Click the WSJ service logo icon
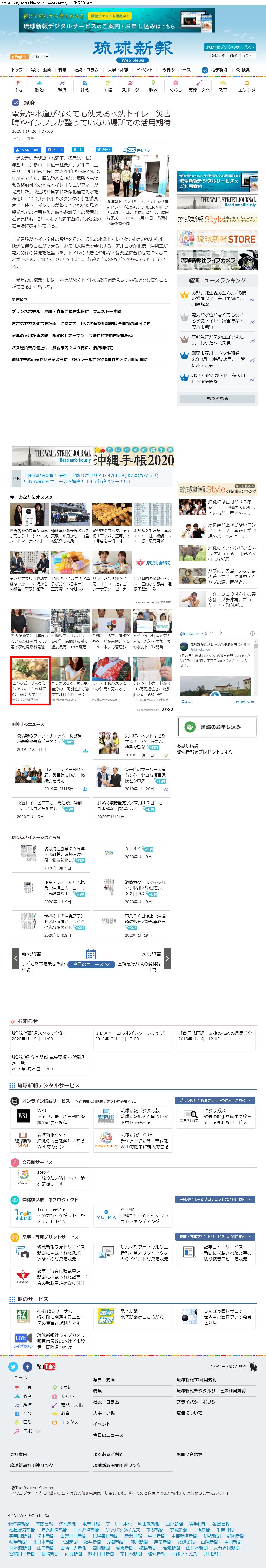Image resolution: width=266 pixels, height=1568 pixels. click(22, 1116)
